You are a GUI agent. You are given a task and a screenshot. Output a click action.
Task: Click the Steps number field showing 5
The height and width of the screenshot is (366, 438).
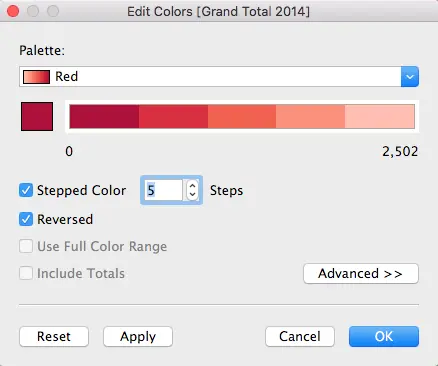point(163,190)
